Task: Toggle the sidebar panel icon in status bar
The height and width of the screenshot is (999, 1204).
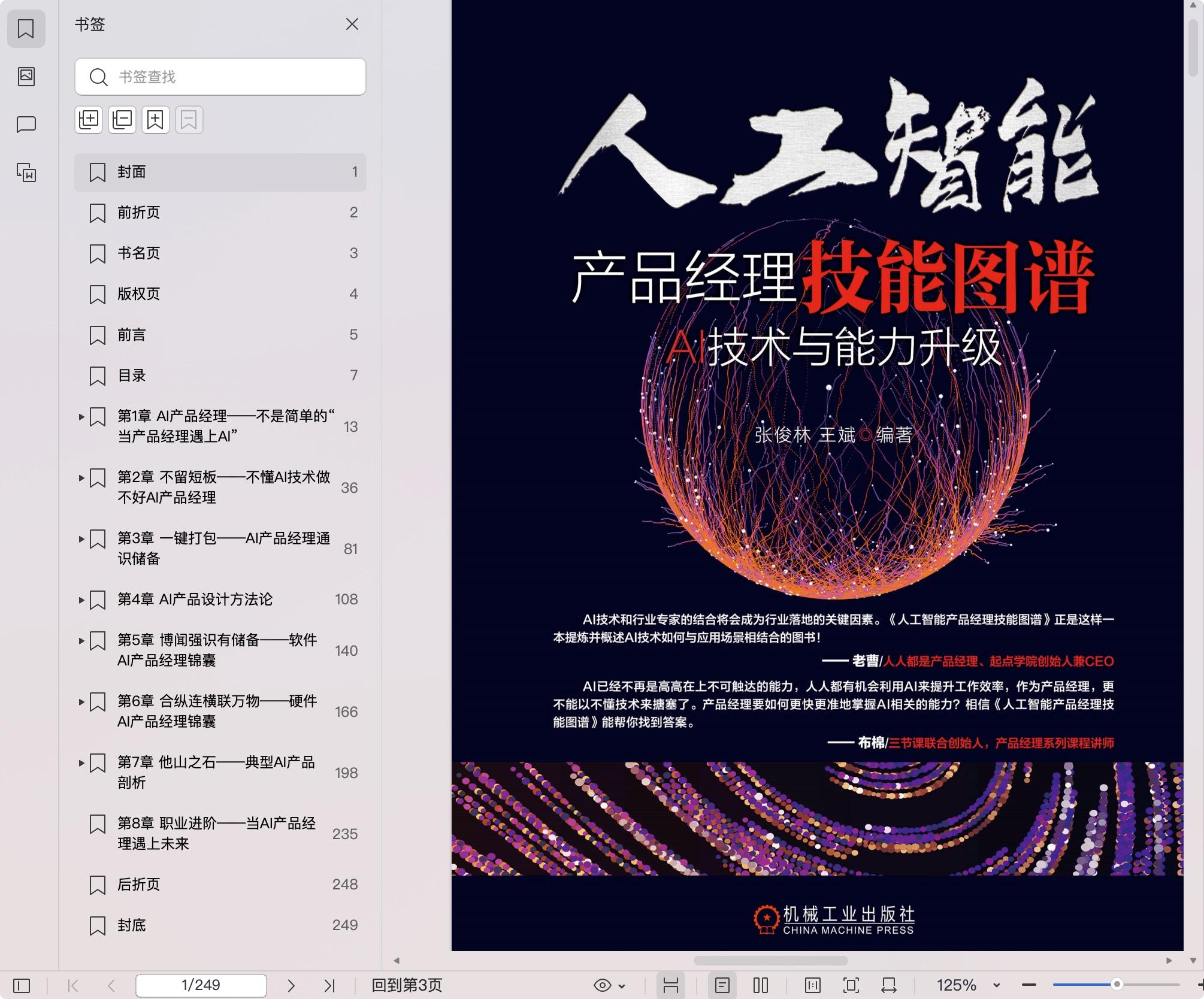Action: click(22, 985)
